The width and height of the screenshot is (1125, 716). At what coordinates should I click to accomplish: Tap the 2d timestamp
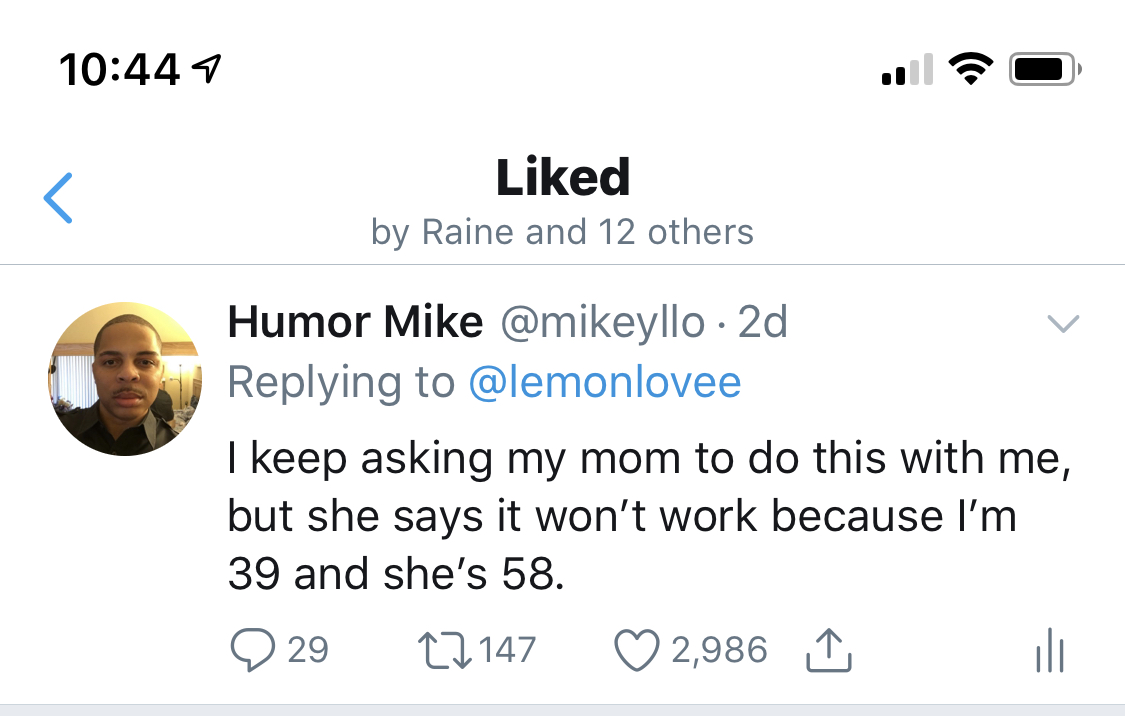click(763, 322)
